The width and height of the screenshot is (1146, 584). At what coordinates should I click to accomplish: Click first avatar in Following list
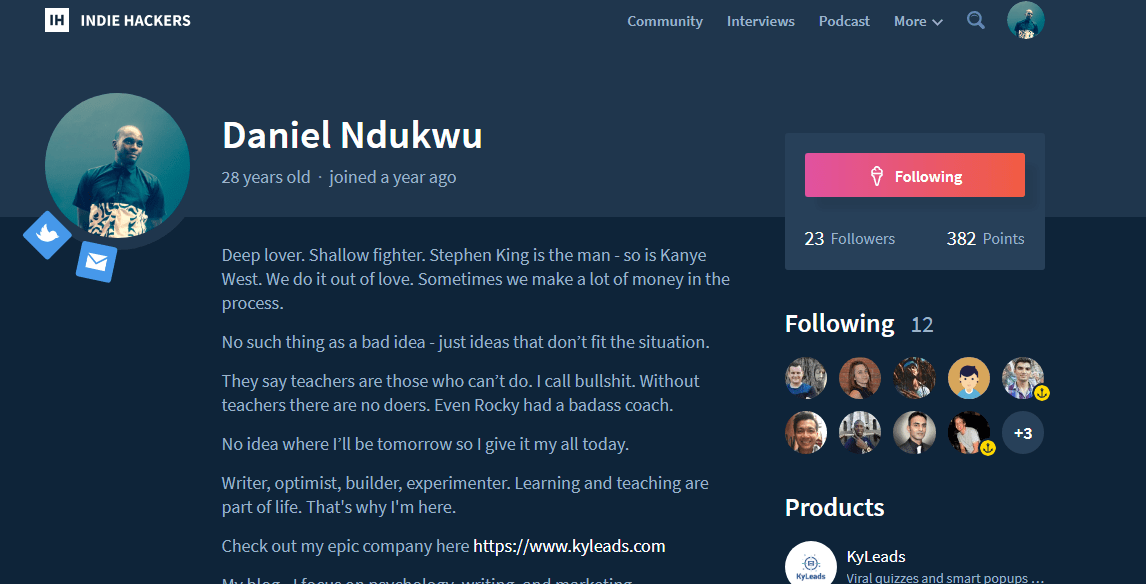click(x=806, y=378)
